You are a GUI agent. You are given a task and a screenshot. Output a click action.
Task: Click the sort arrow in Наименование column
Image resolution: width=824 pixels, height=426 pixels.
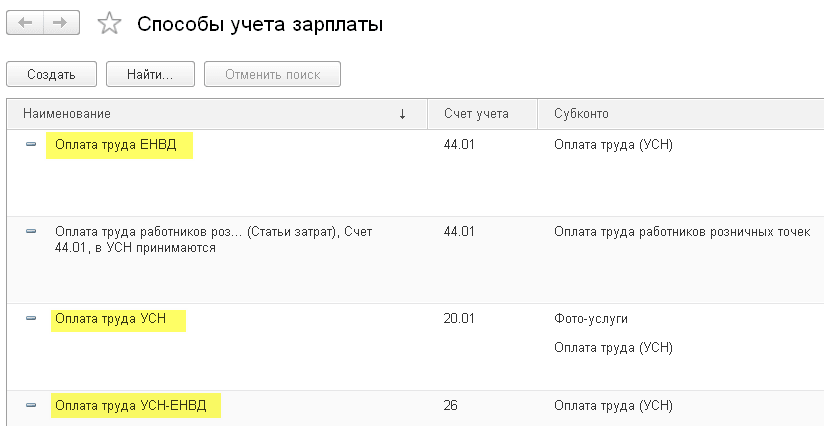402,114
